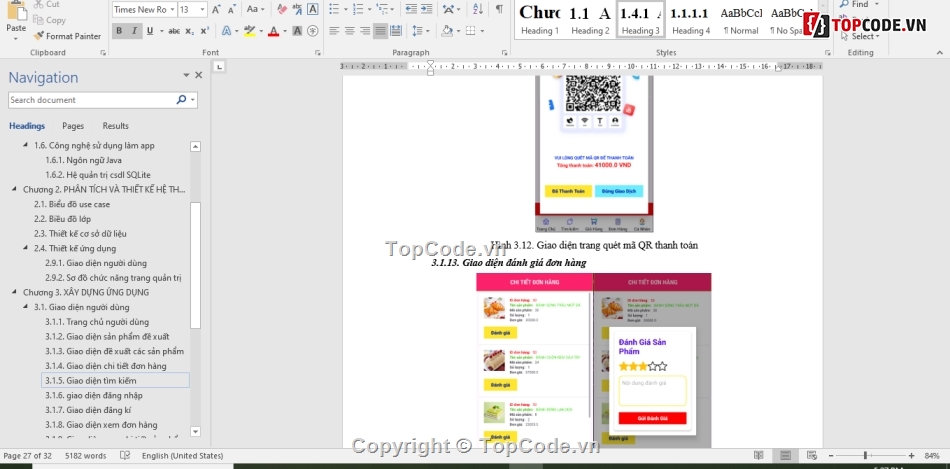Toggle Underline formatting
This screenshot has height=469, width=950.
click(149, 31)
